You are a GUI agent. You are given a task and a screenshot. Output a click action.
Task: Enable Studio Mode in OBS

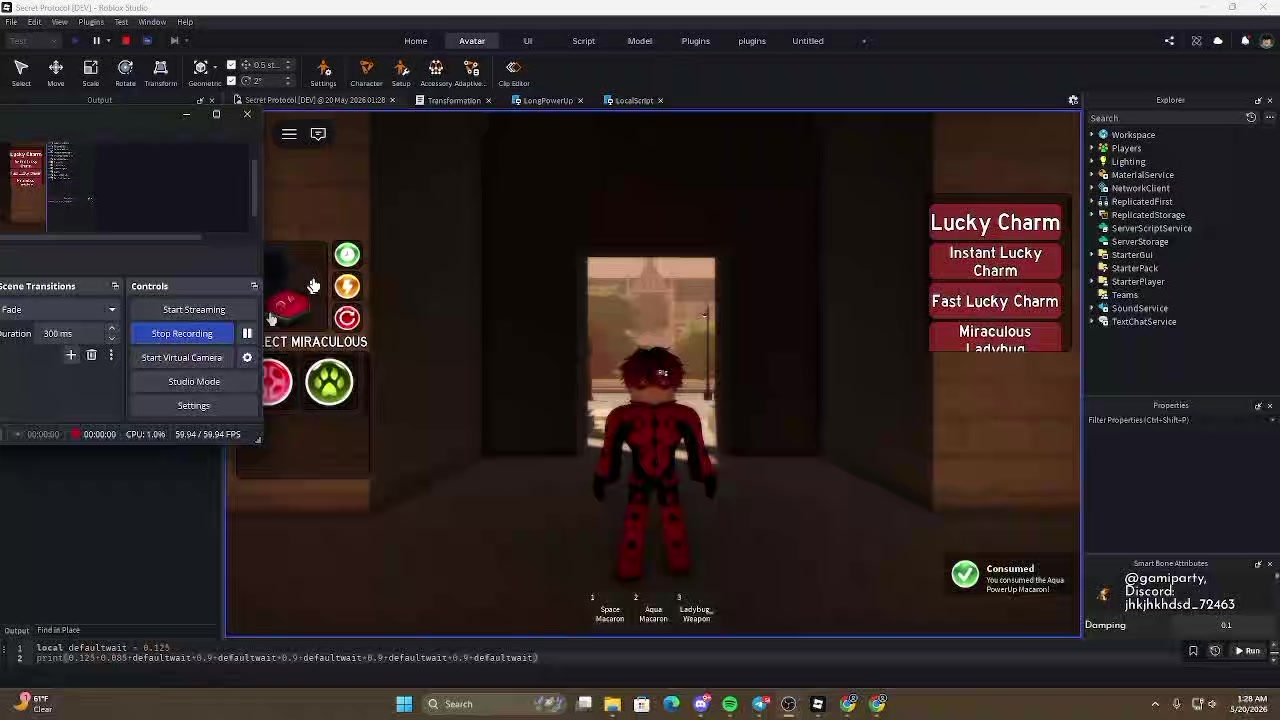point(194,382)
